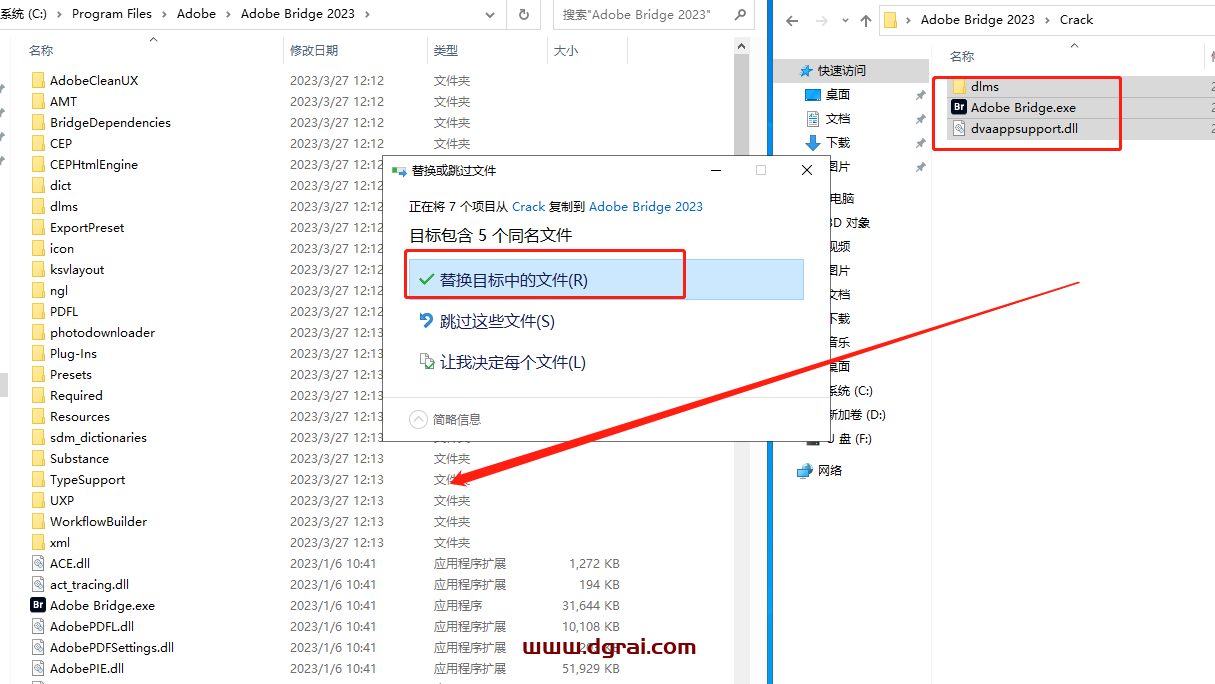1215x684 pixels.
Task: Open recent locations dropdown beside back arrow
Action: pos(843,19)
